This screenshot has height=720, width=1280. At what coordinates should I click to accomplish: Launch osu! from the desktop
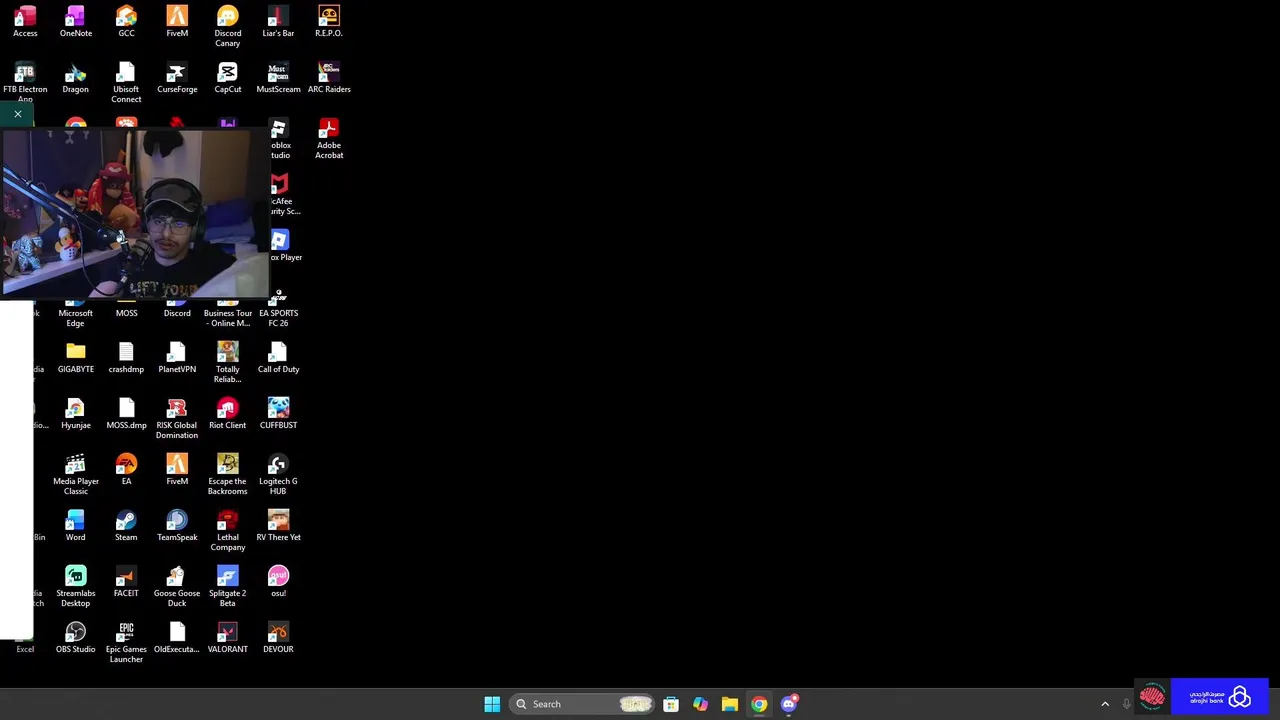coord(278,581)
